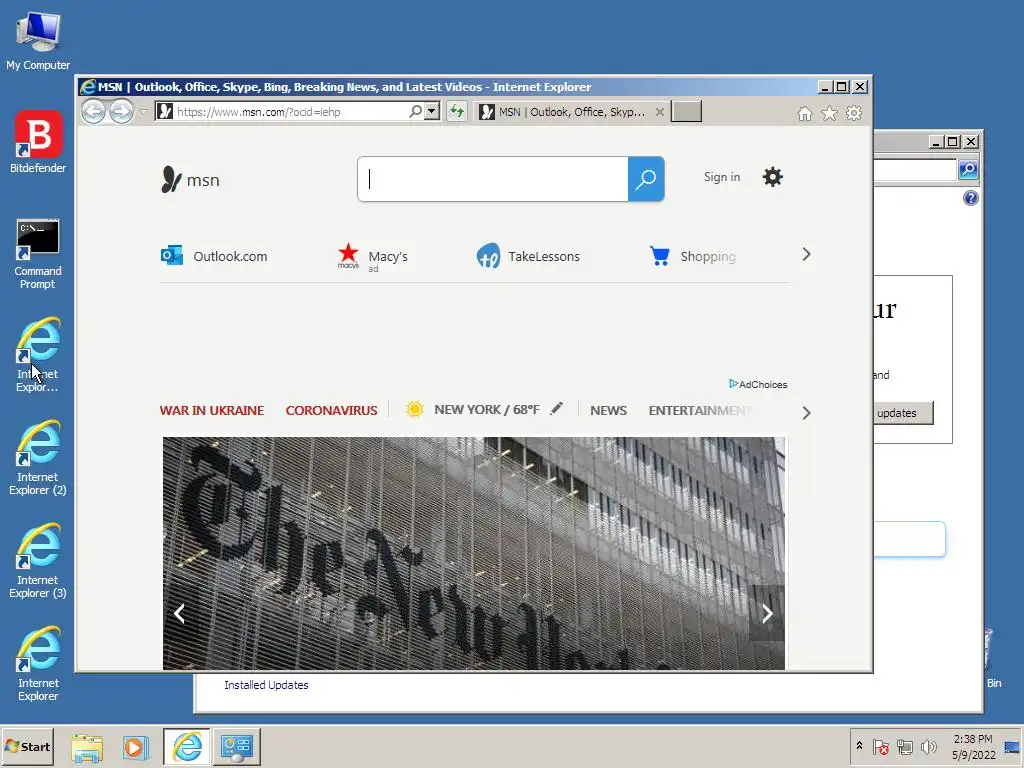Open the IE Tools gear icon
The width and height of the screenshot is (1024, 768).
tap(854, 114)
